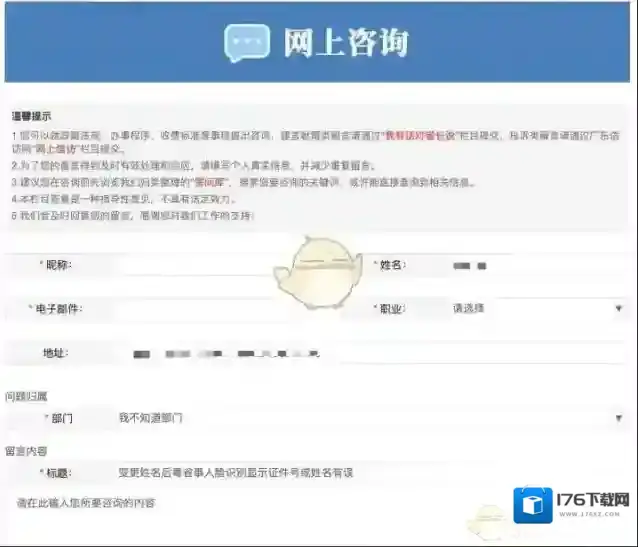Screen dimensions: 638x547
Task: Click the red highlighted link in tip 1
Action: (x=420, y=136)
